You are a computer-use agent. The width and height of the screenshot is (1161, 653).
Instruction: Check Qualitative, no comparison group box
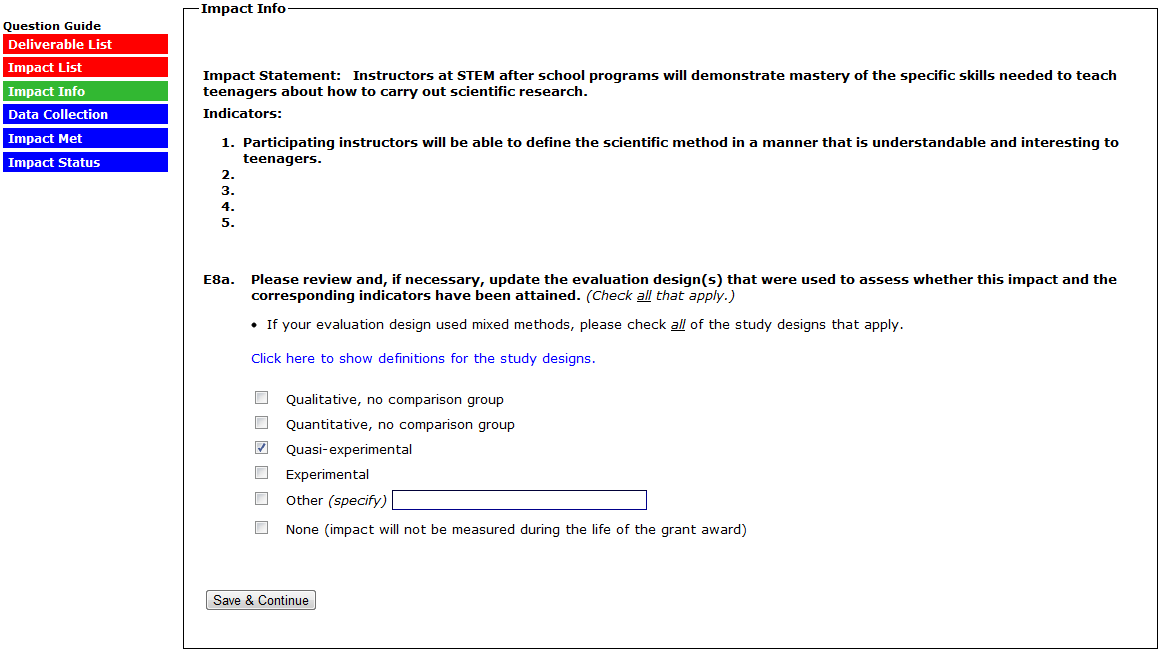pyautogui.click(x=262, y=398)
